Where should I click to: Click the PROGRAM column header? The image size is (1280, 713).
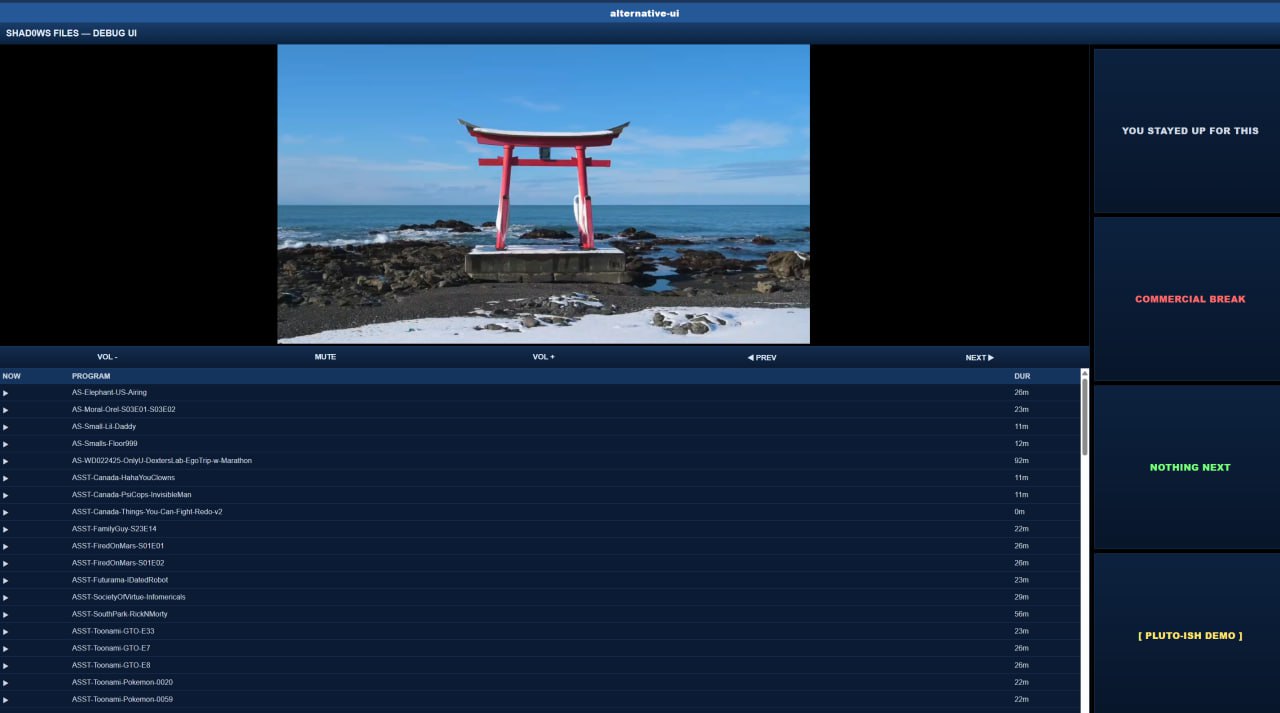[91, 376]
